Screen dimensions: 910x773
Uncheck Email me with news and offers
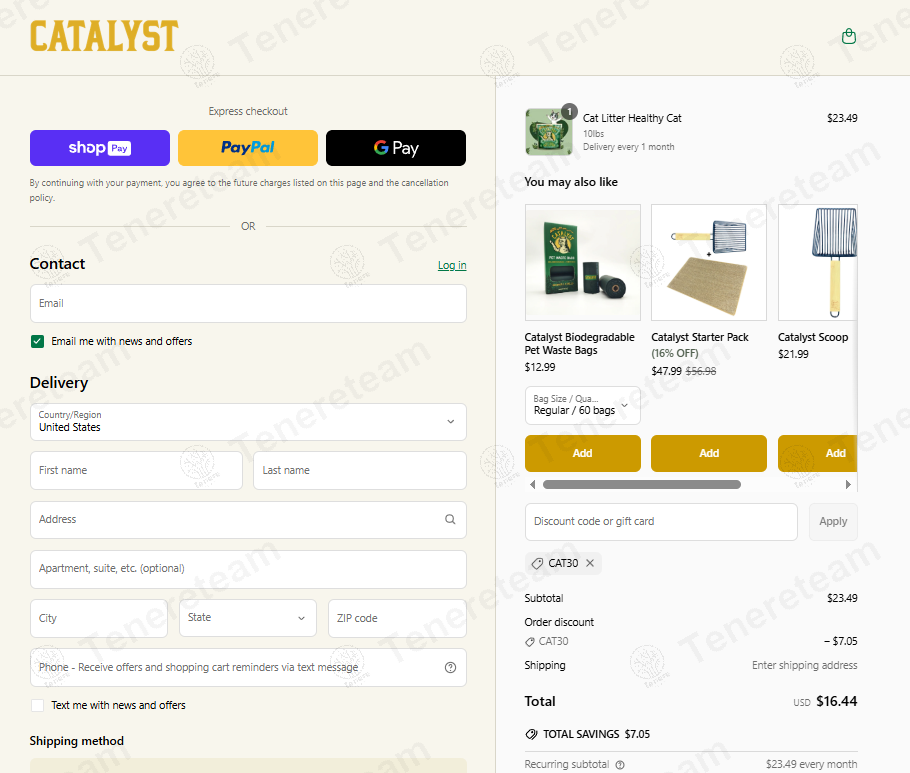tap(38, 341)
